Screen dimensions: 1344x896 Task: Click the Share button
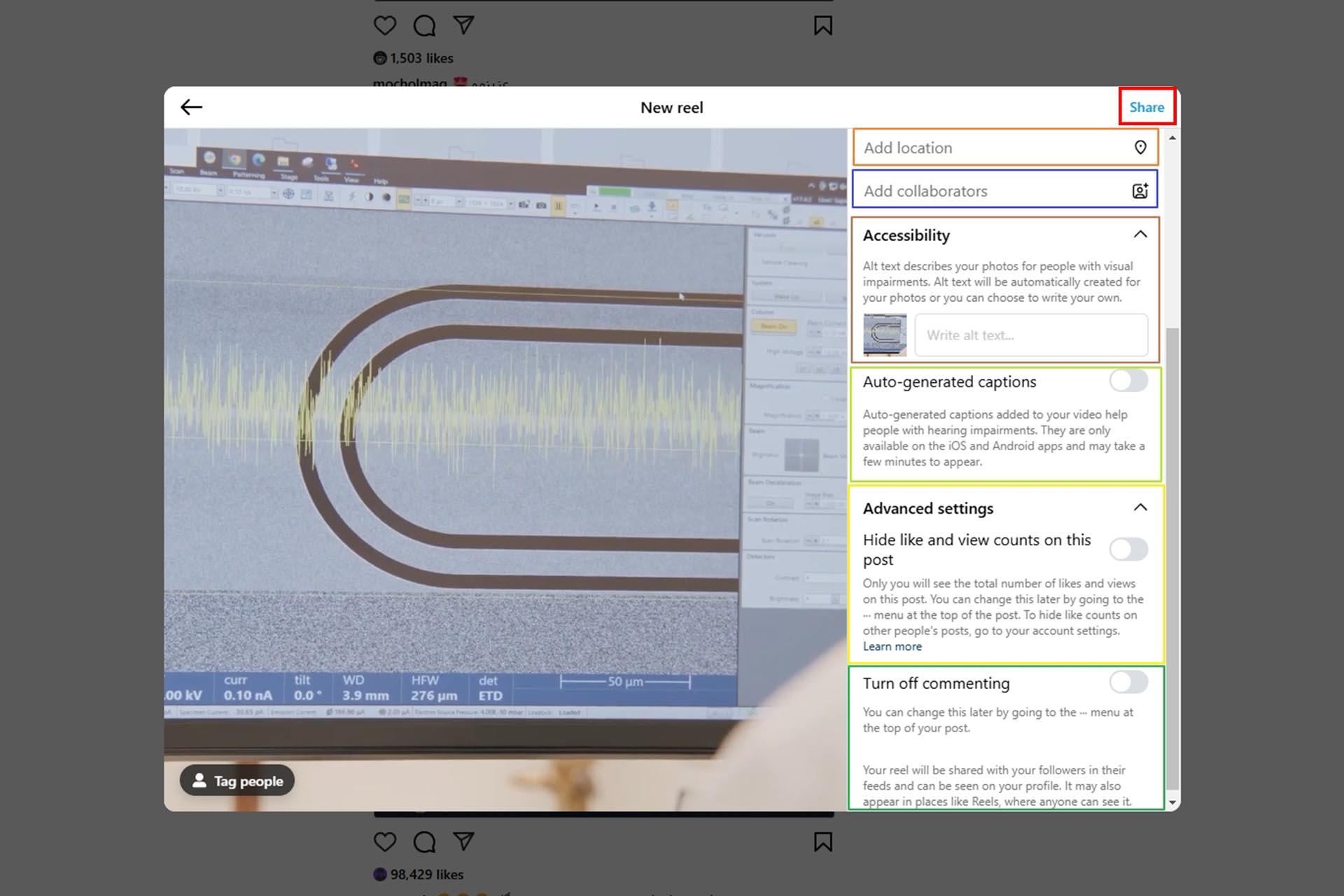click(1147, 107)
